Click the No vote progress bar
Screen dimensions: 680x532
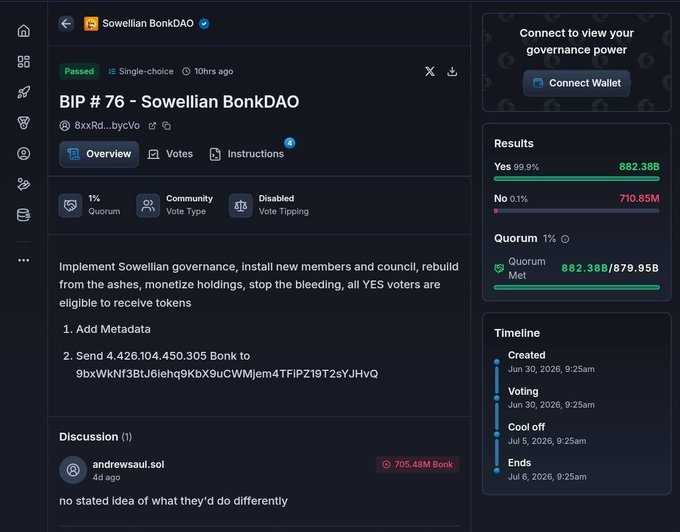pos(576,211)
